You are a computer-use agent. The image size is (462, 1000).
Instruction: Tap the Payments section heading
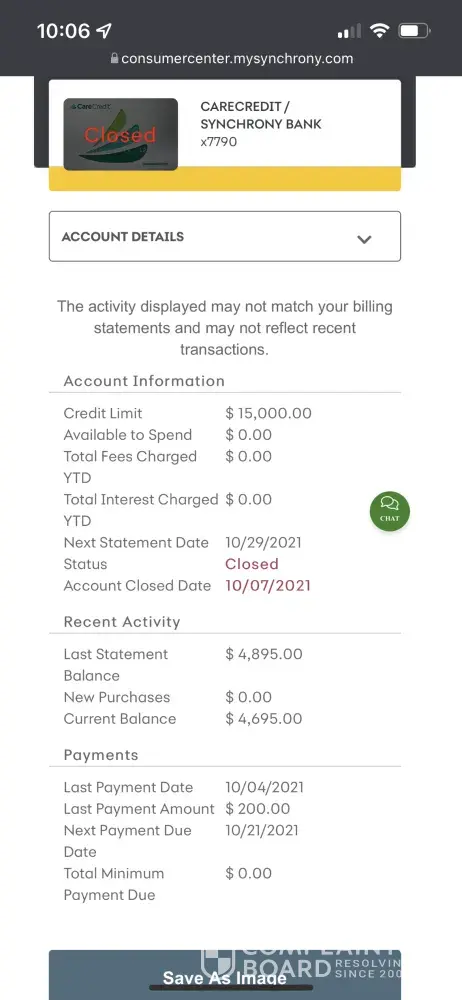tap(101, 755)
